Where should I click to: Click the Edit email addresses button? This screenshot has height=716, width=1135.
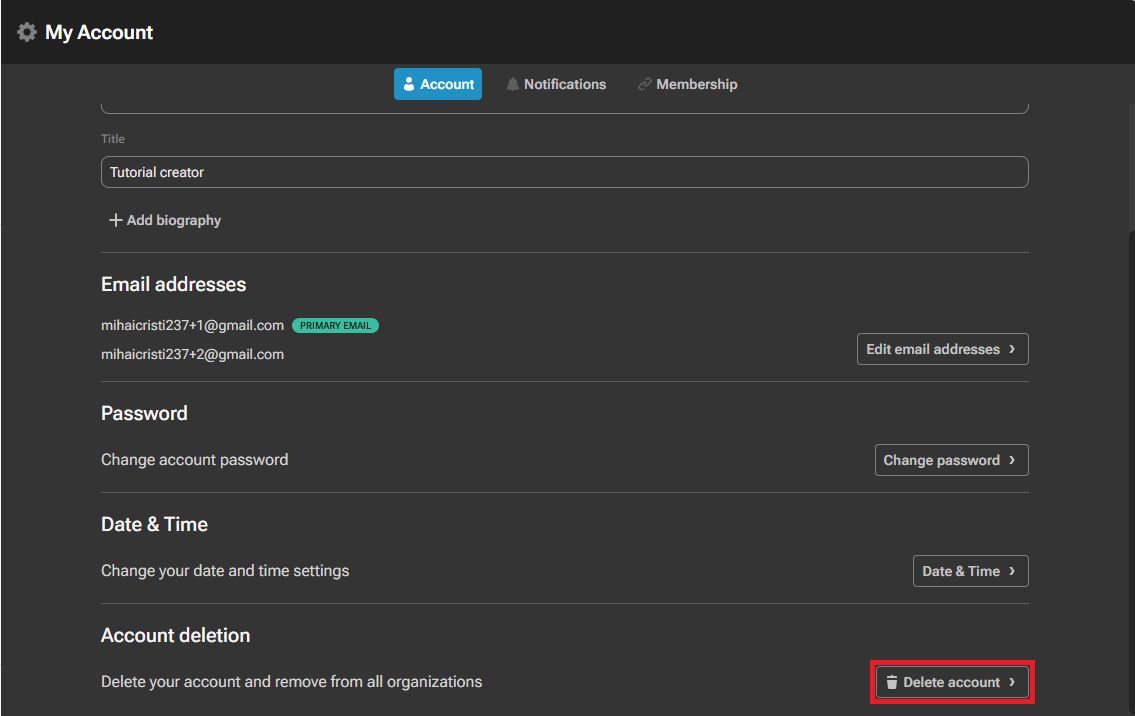pos(941,349)
